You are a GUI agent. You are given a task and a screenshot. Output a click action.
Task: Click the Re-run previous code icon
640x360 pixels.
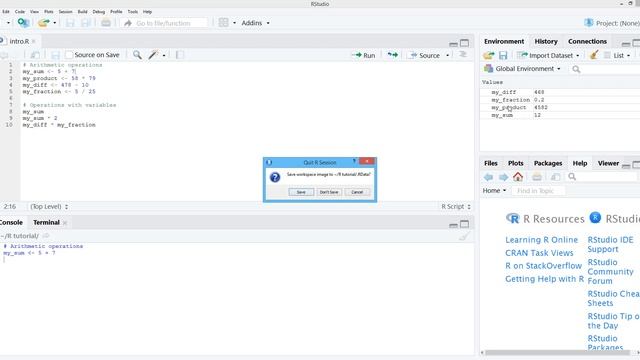pos(392,55)
